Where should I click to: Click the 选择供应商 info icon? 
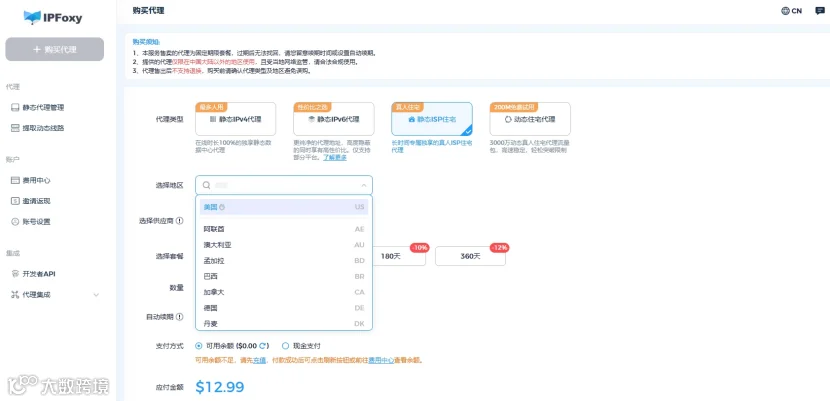[179, 220]
